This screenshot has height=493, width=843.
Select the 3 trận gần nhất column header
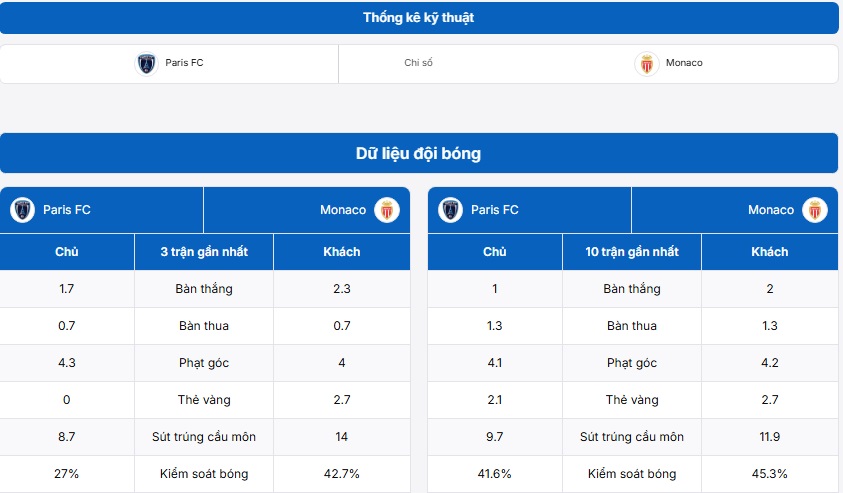point(204,252)
